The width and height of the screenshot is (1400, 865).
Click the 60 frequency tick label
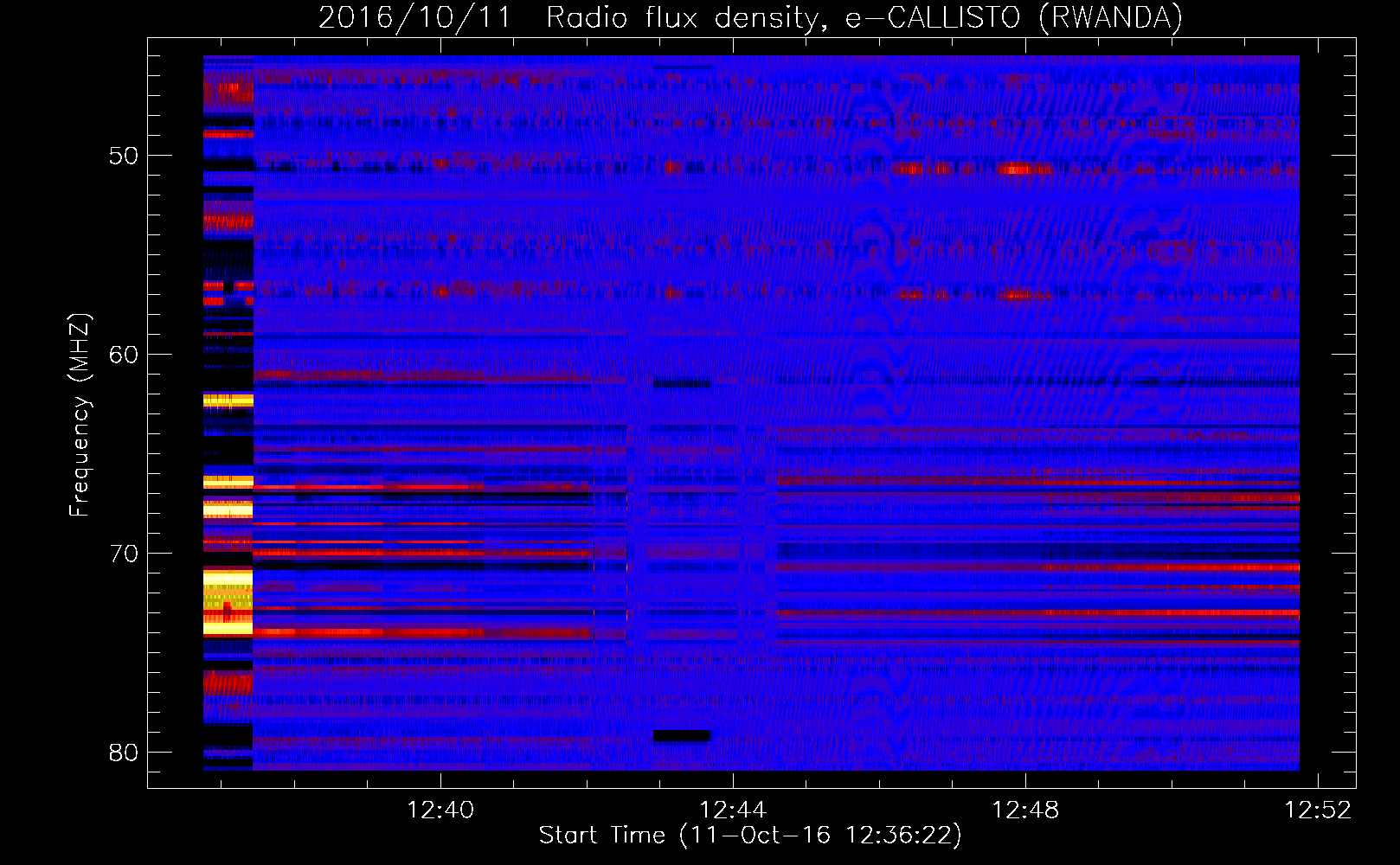[124, 355]
